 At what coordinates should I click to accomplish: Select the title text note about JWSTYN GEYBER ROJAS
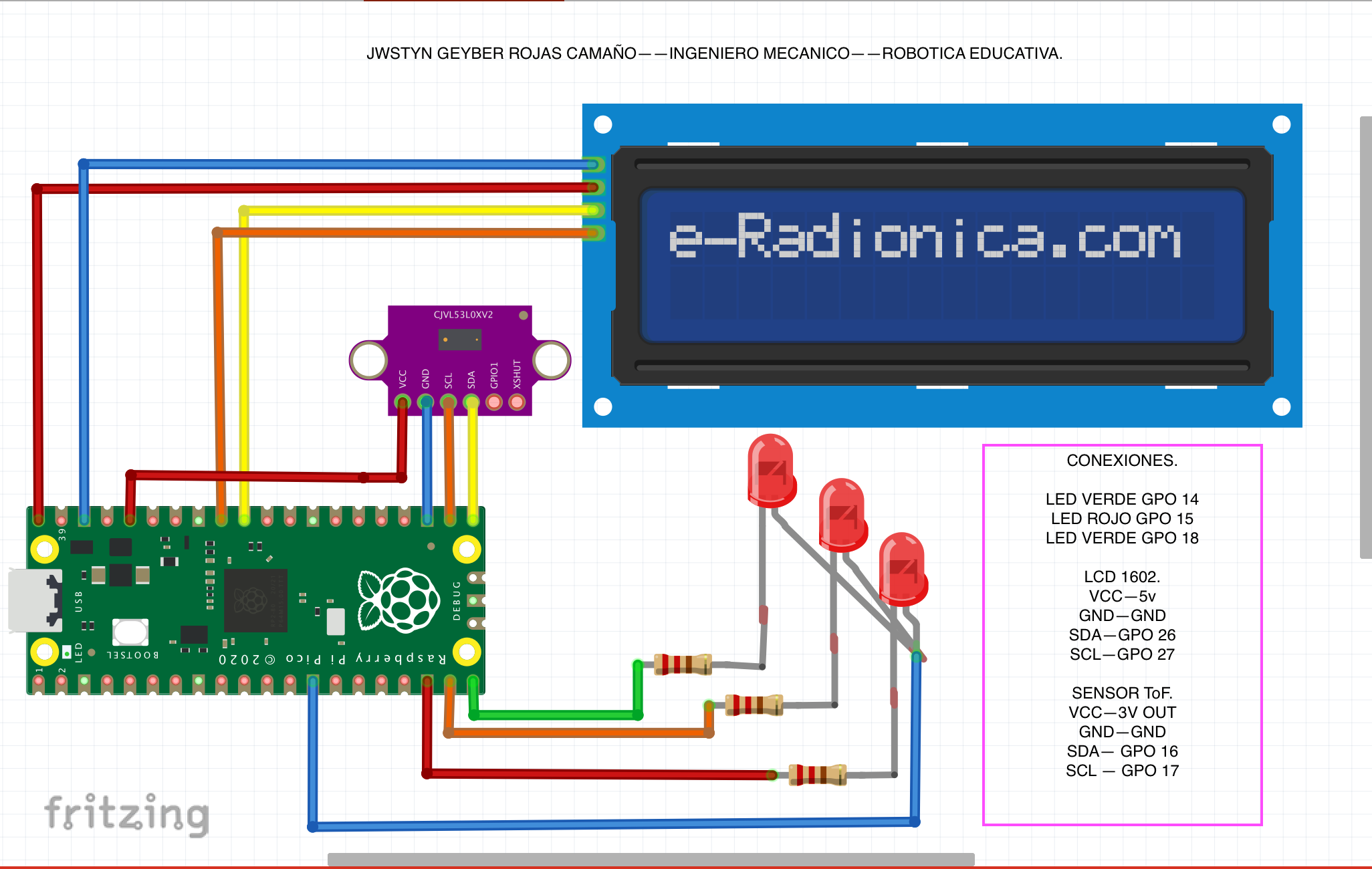714,53
